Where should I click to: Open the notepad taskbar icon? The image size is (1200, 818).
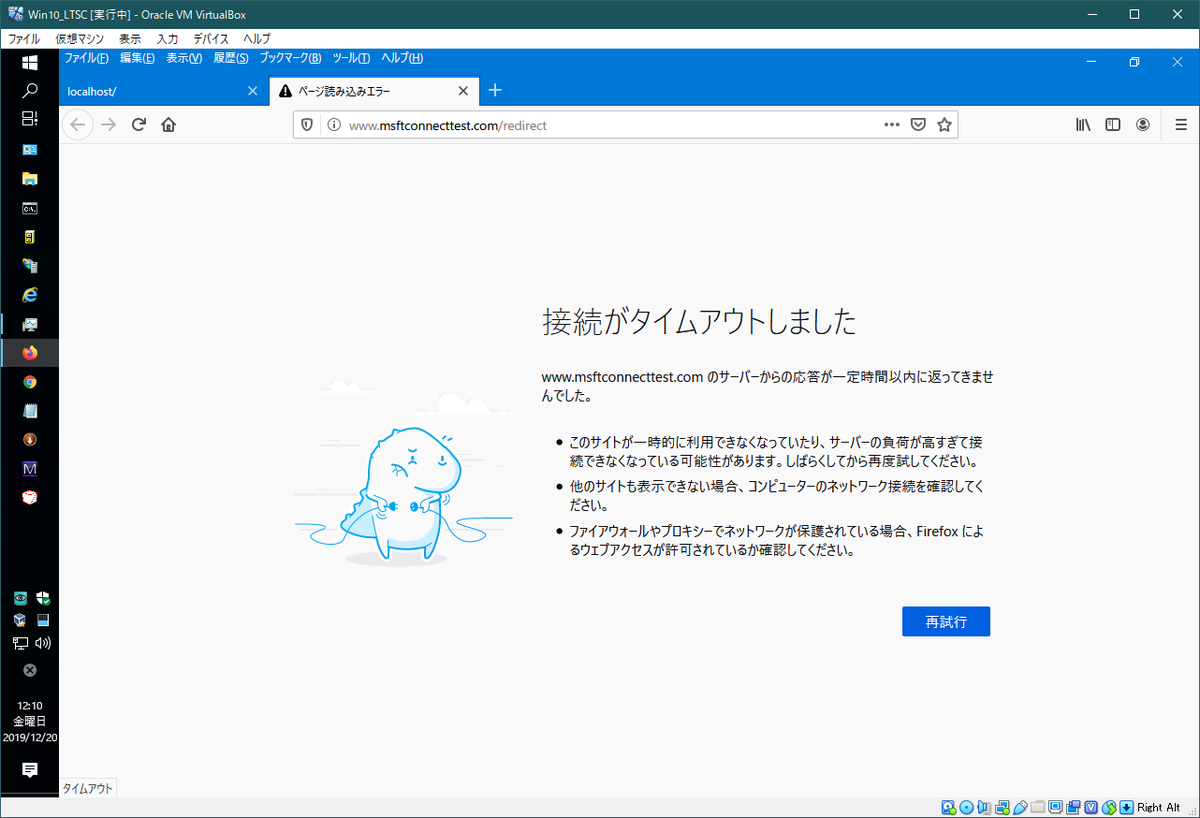(29, 411)
